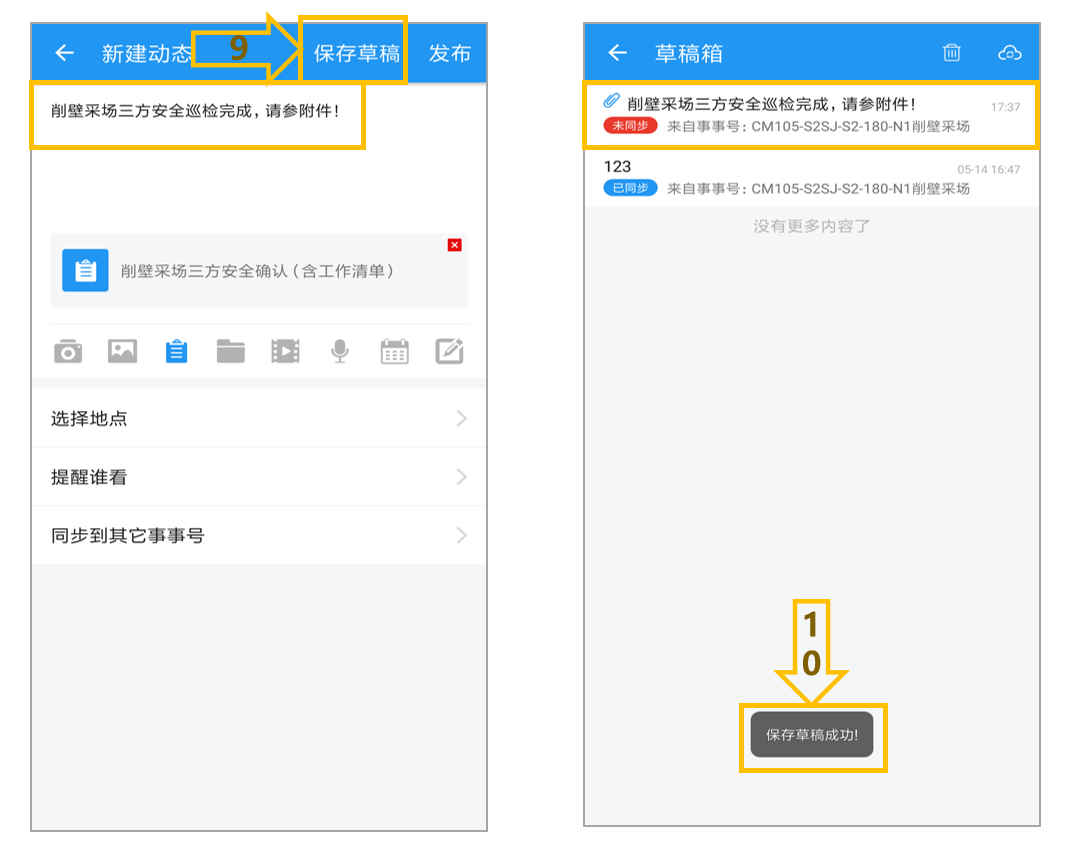Go back from 草稿箱 screen

(617, 52)
